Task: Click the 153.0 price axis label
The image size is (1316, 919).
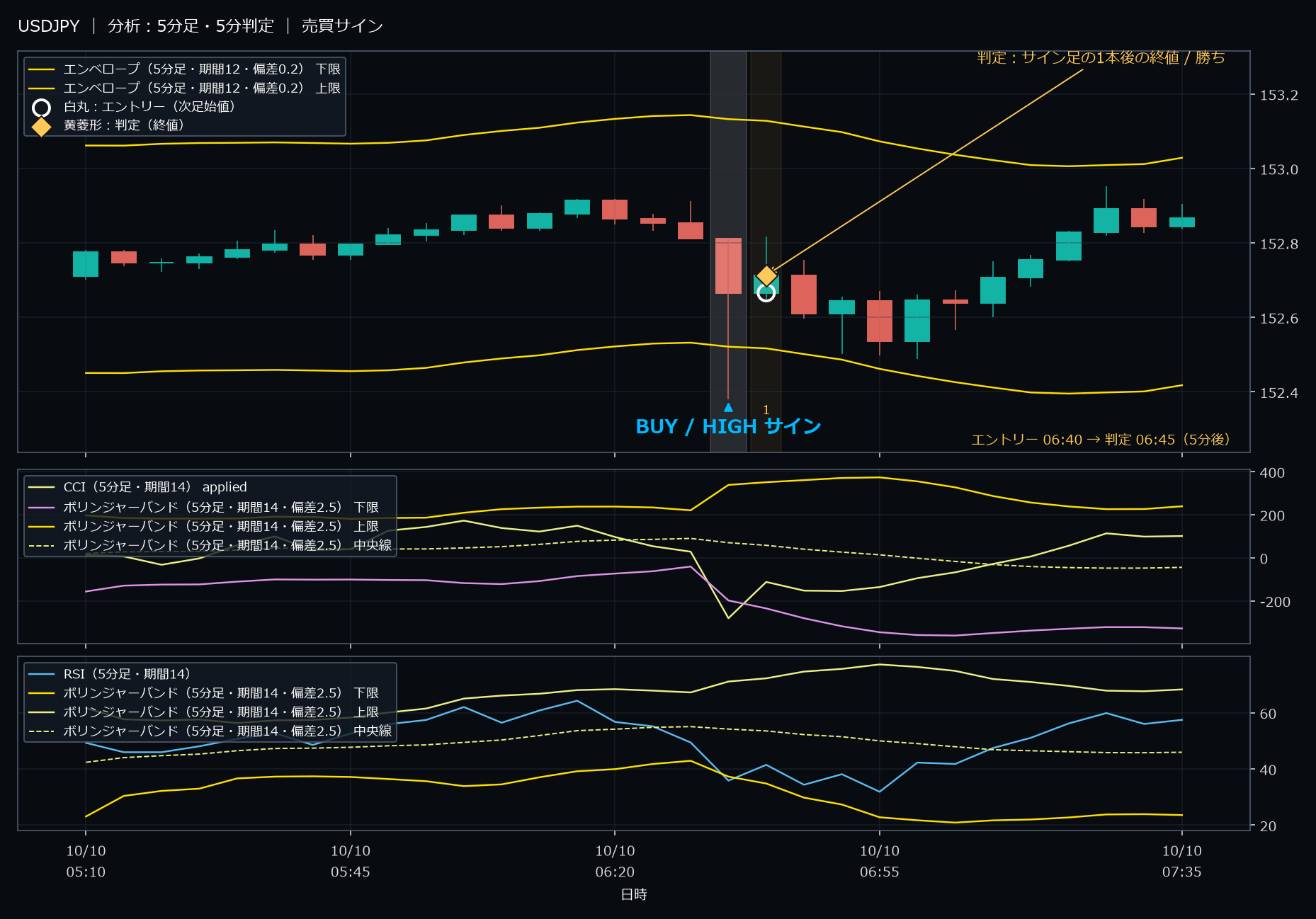Action: [1278, 169]
